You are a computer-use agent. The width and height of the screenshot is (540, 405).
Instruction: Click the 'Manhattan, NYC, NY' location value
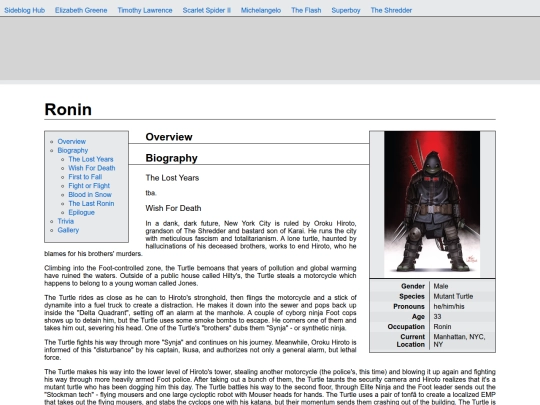tap(459, 341)
